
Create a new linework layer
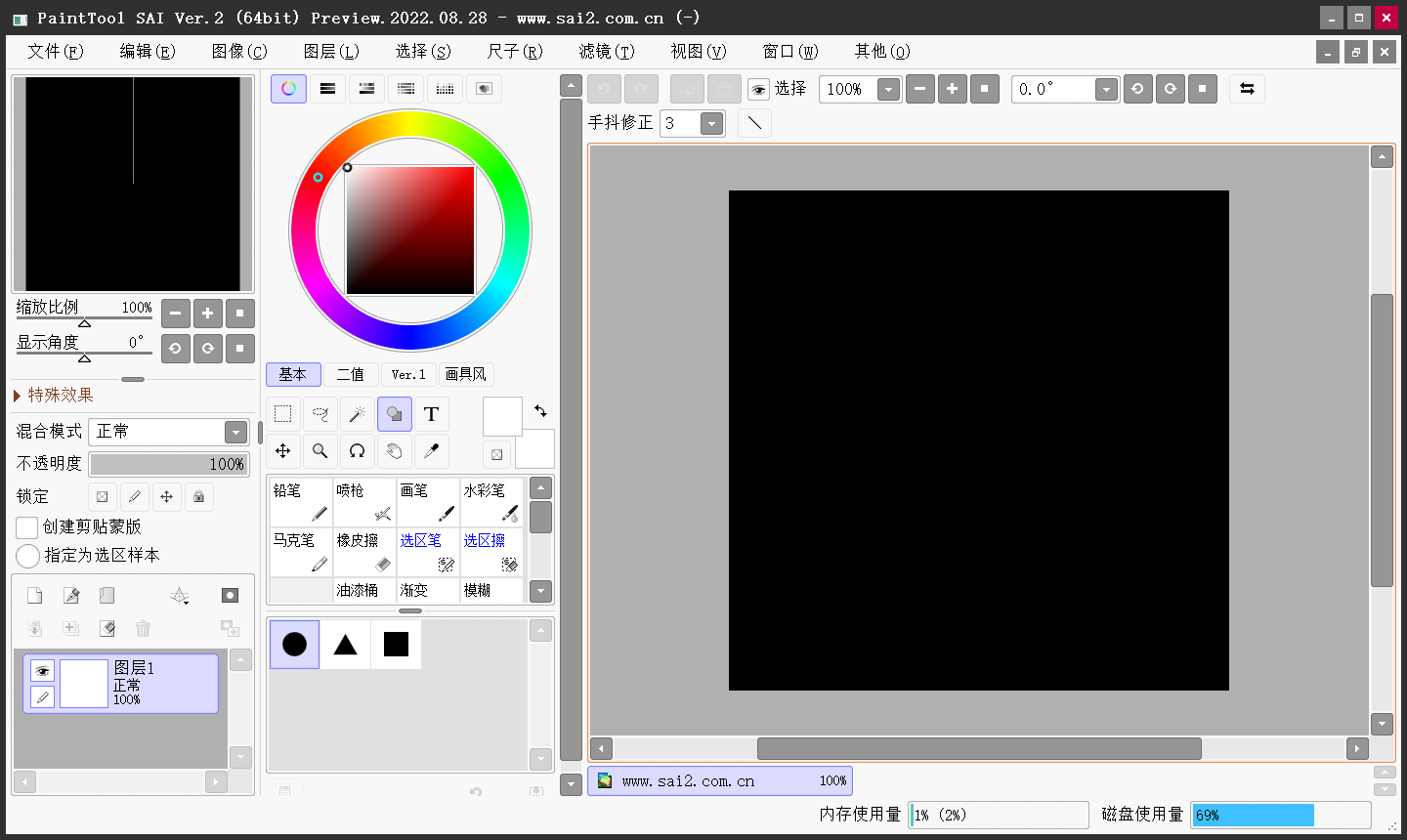tap(71, 596)
